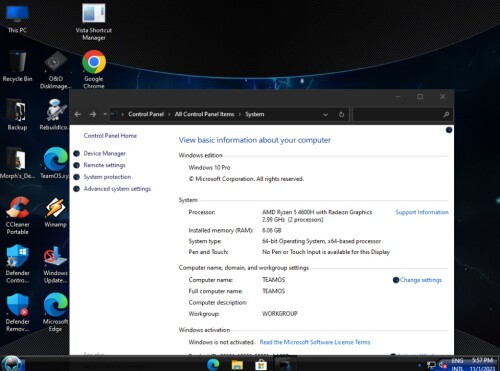Screen dimensions: 500x371
Task: Expand chevron after Control Panel breadcrumb
Action: (169, 114)
